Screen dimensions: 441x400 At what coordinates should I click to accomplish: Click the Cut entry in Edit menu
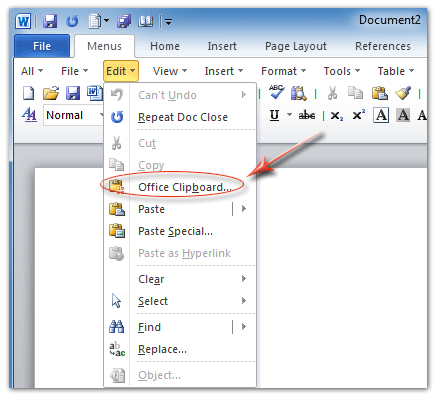180,143
